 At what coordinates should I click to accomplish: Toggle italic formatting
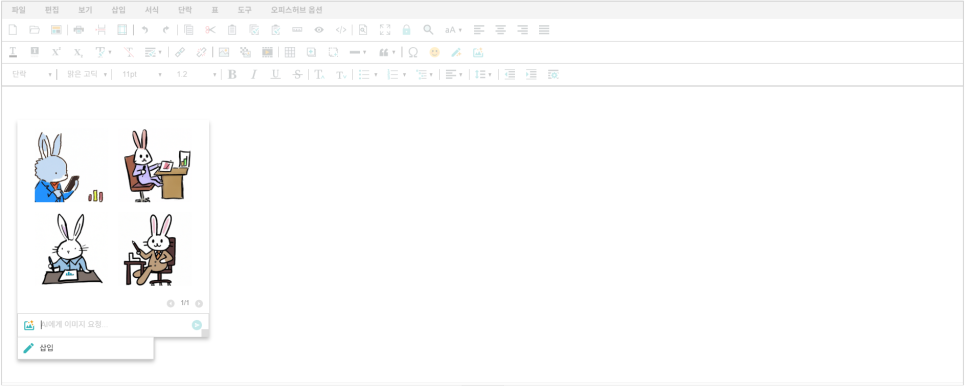[254, 74]
